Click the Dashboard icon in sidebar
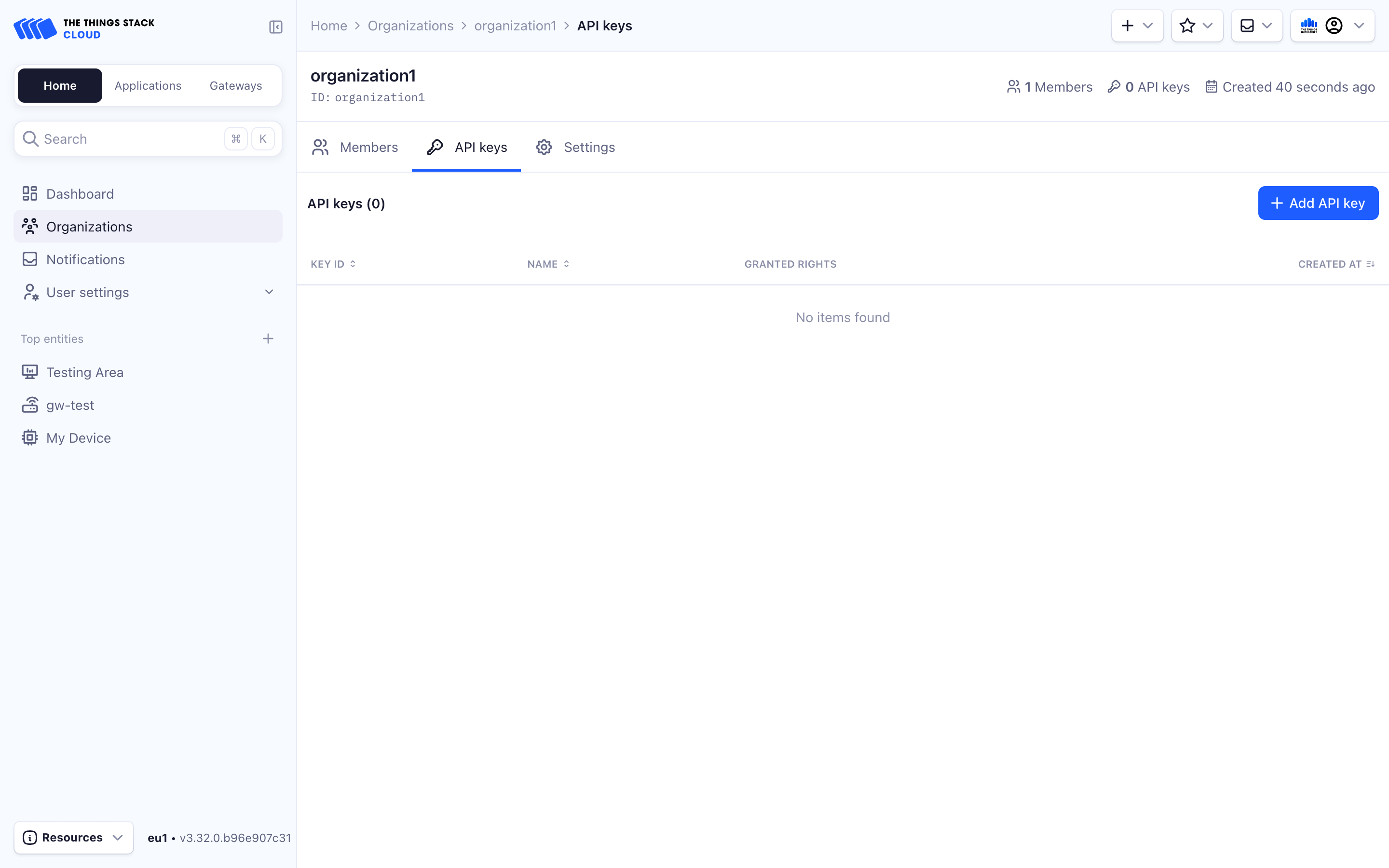 (30, 193)
